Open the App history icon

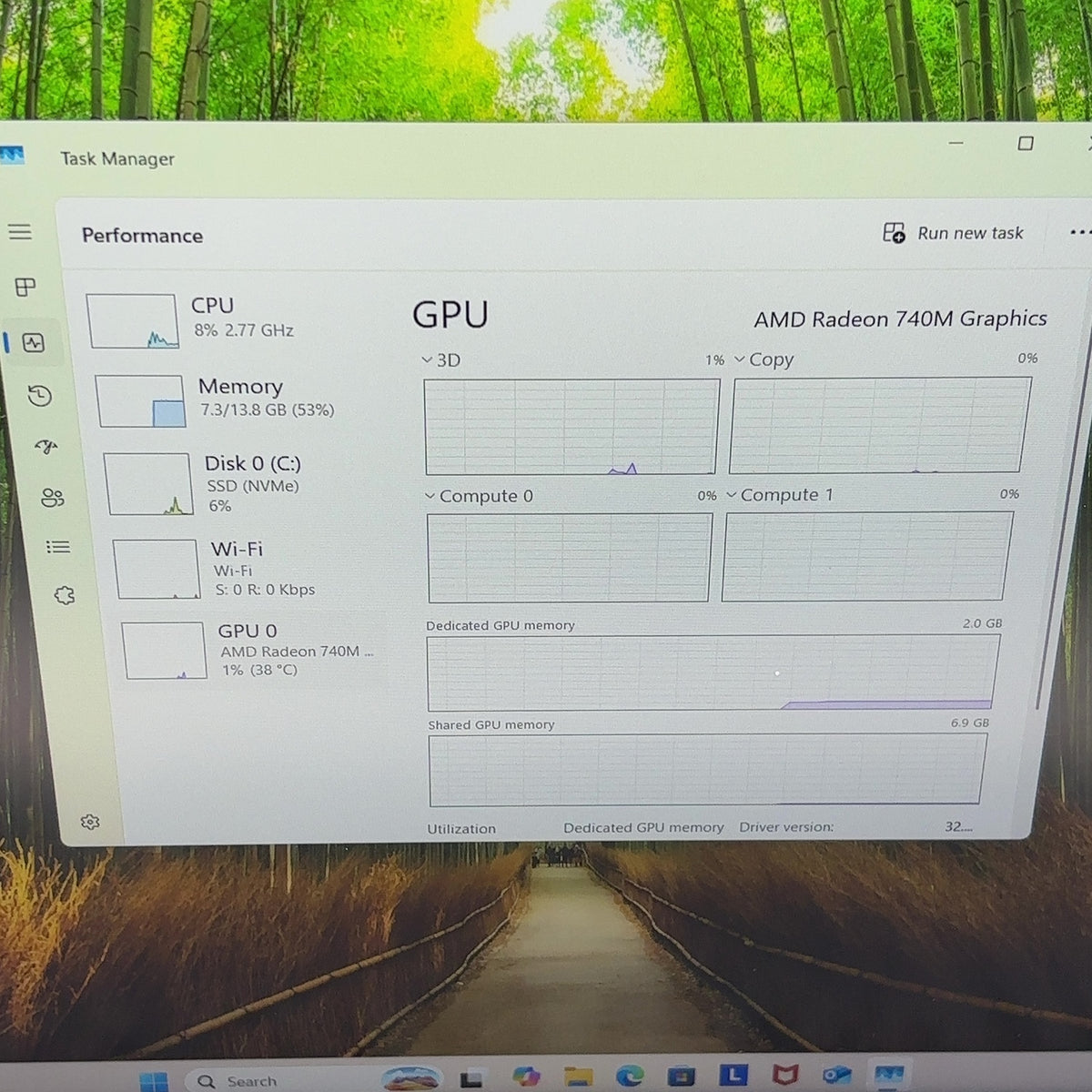[x=40, y=396]
